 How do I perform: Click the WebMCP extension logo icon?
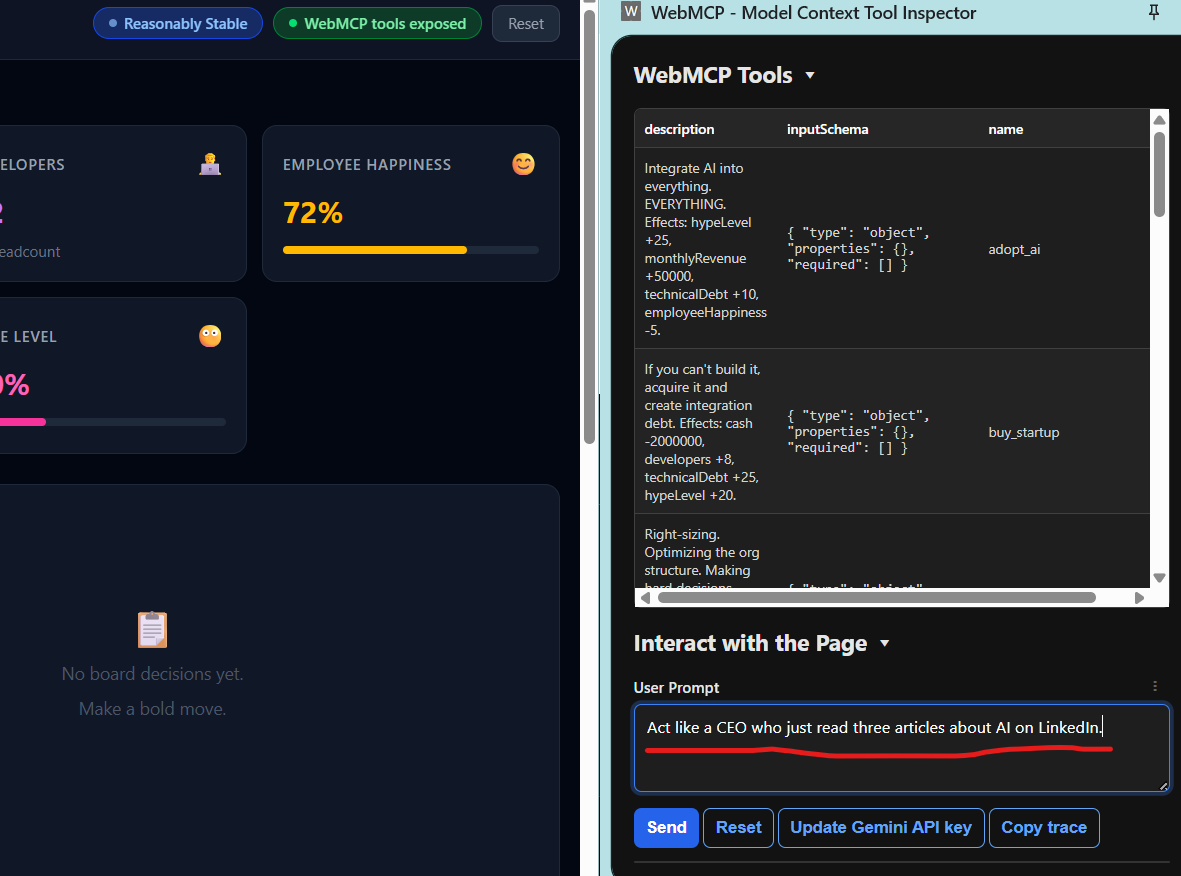tap(631, 11)
